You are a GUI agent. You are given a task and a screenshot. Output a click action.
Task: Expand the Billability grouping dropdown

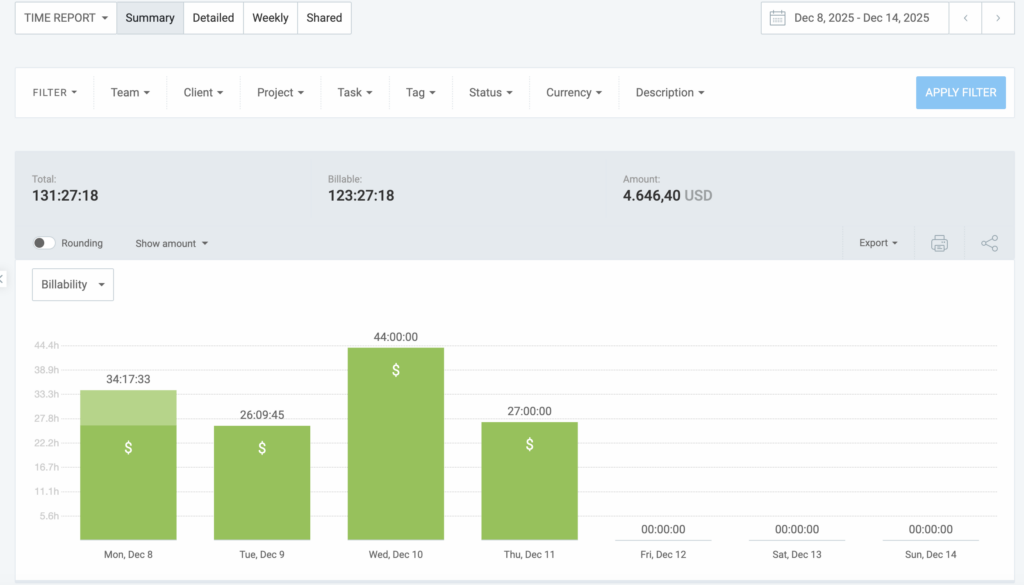point(73,284)
